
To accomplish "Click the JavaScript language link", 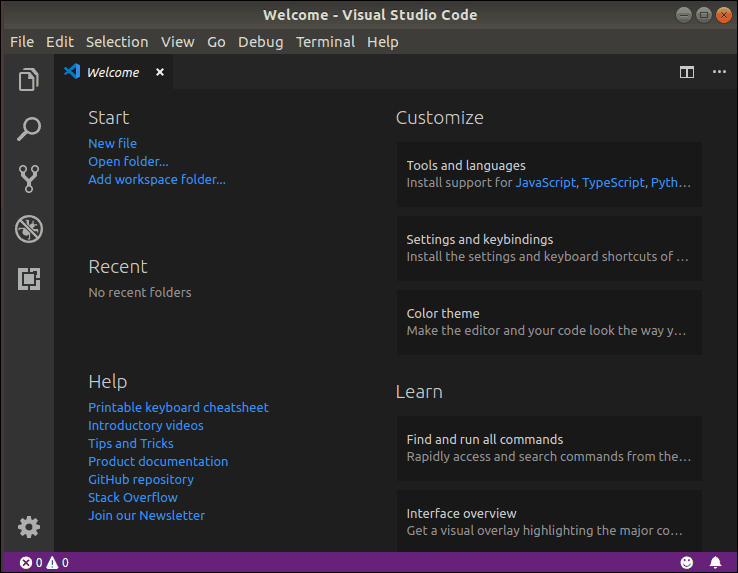I will [x=545, y=183].
